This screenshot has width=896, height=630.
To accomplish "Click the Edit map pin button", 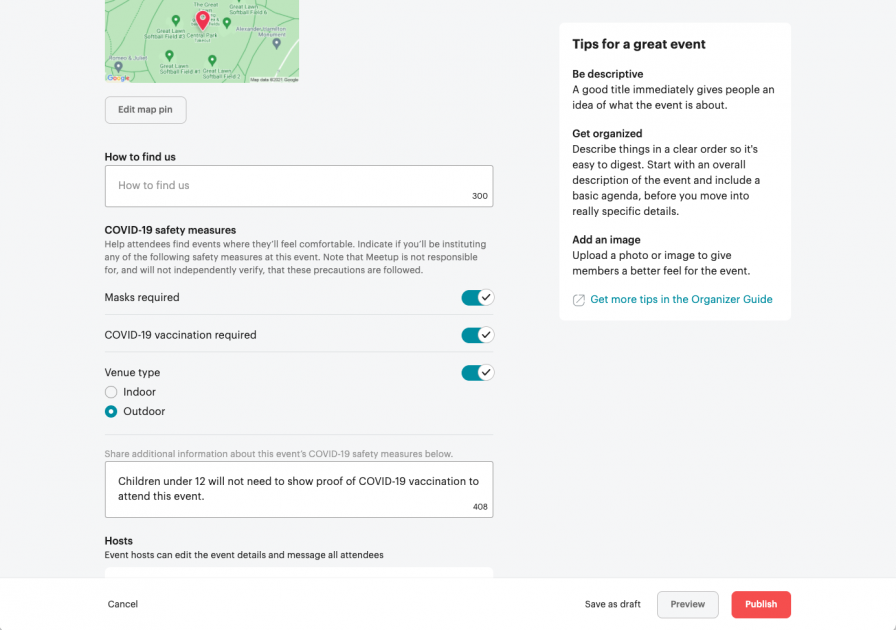I will [x=145, y=110].
